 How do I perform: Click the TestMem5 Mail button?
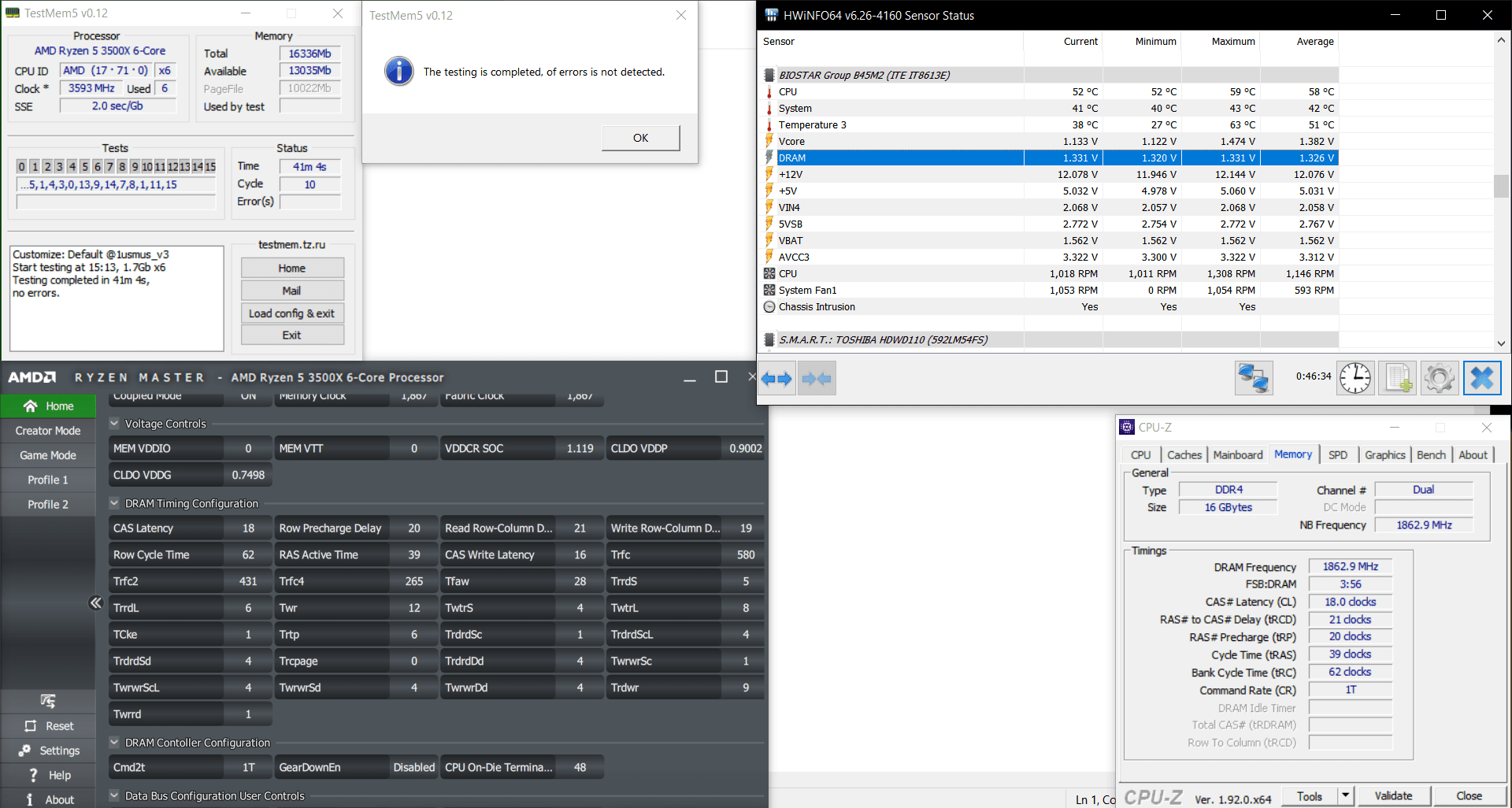tap(292, 290)
